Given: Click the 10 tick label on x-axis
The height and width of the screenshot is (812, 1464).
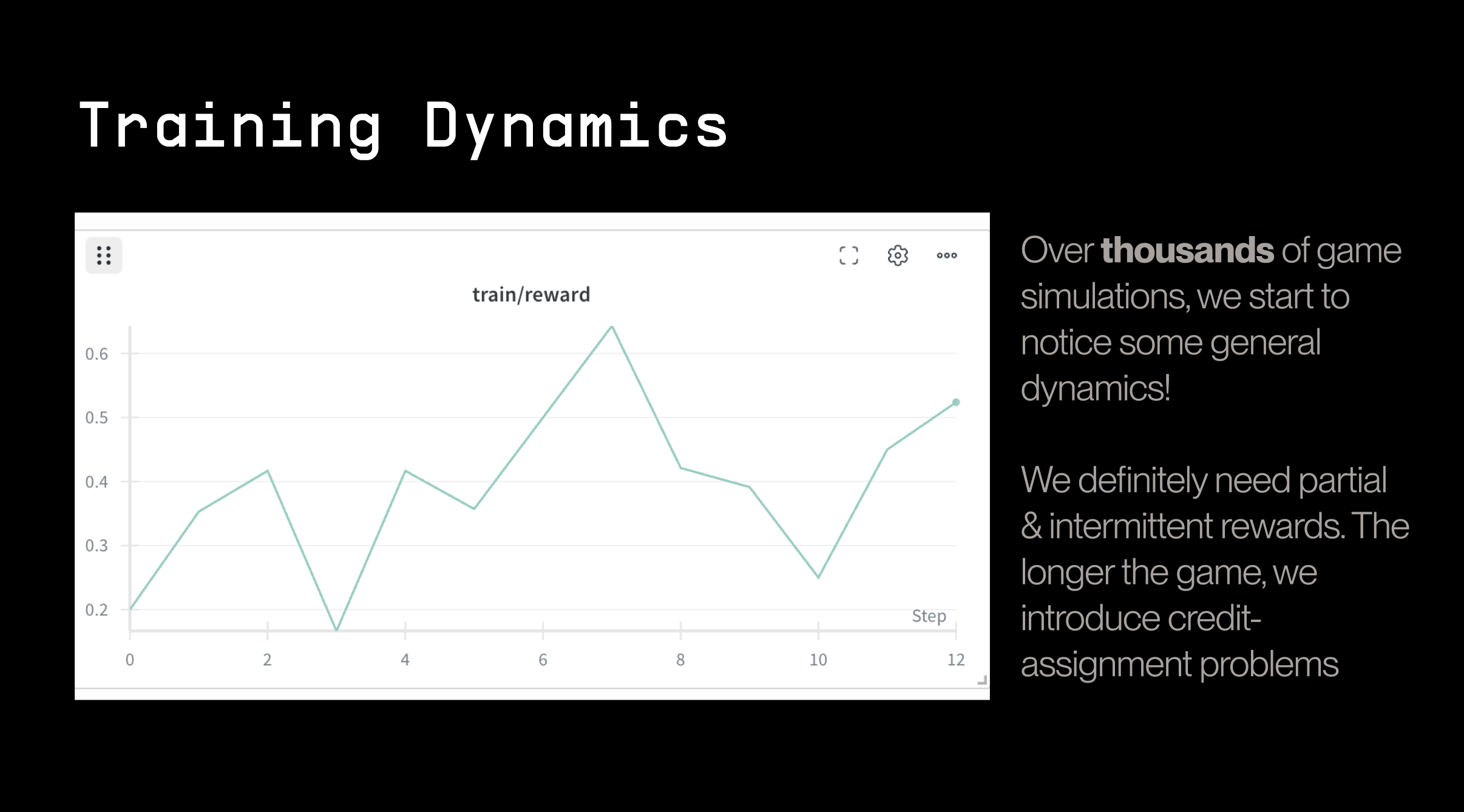Looking at the screenshot, I should click(818, 660).
